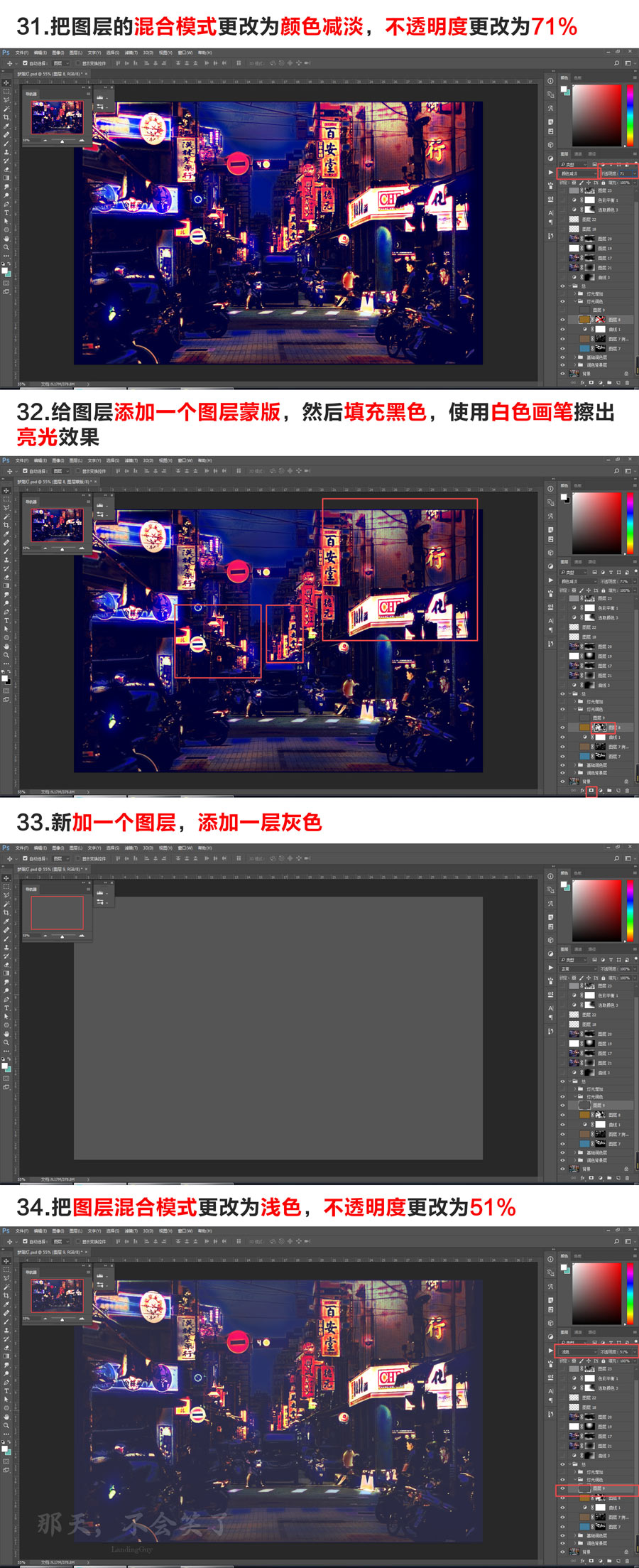Viewport: 639px width, 1568px height.
Task: Select Move tool in step 31 screenshot
Action: (6, 83)
